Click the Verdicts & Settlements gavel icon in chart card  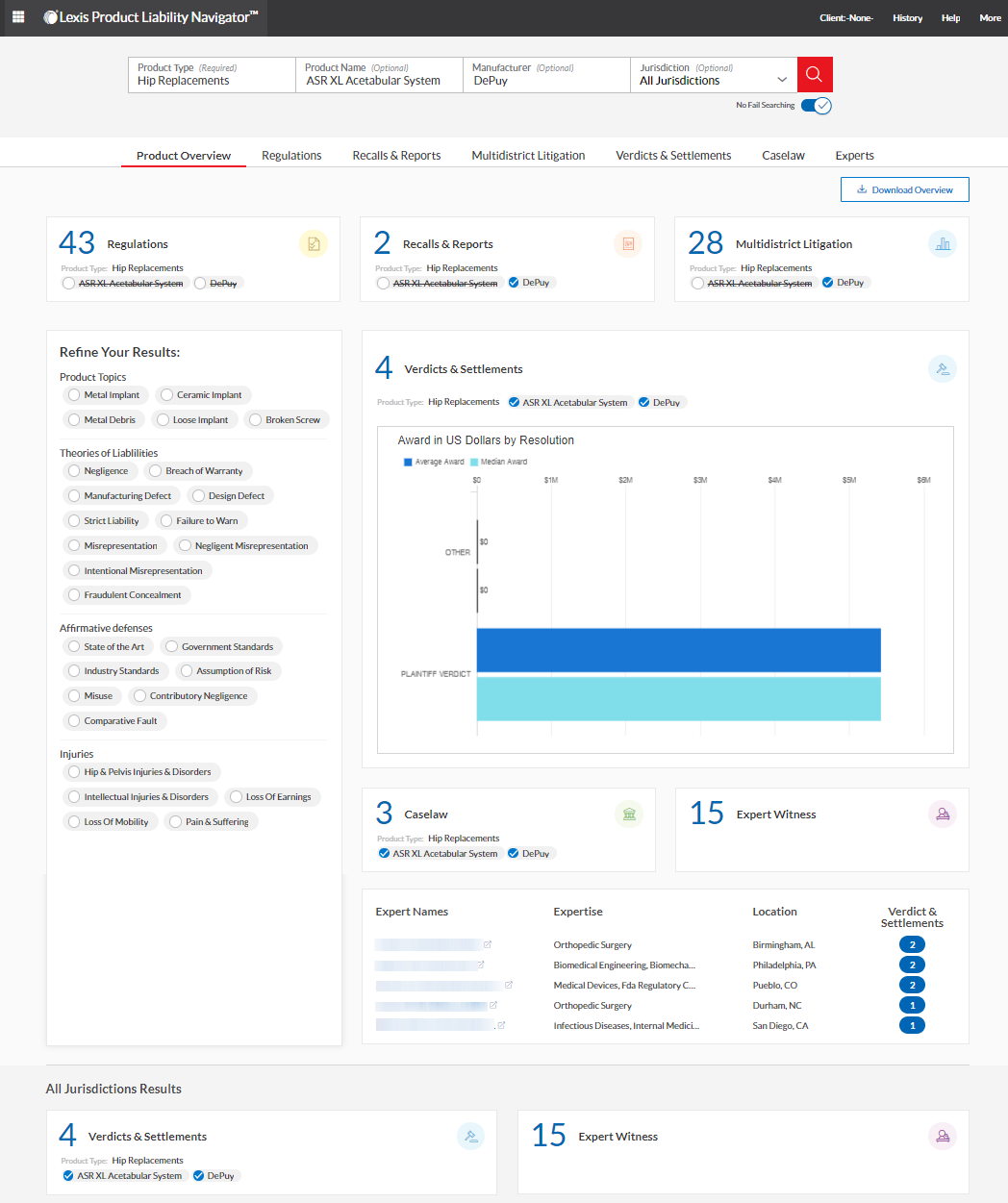click(943, 369)
